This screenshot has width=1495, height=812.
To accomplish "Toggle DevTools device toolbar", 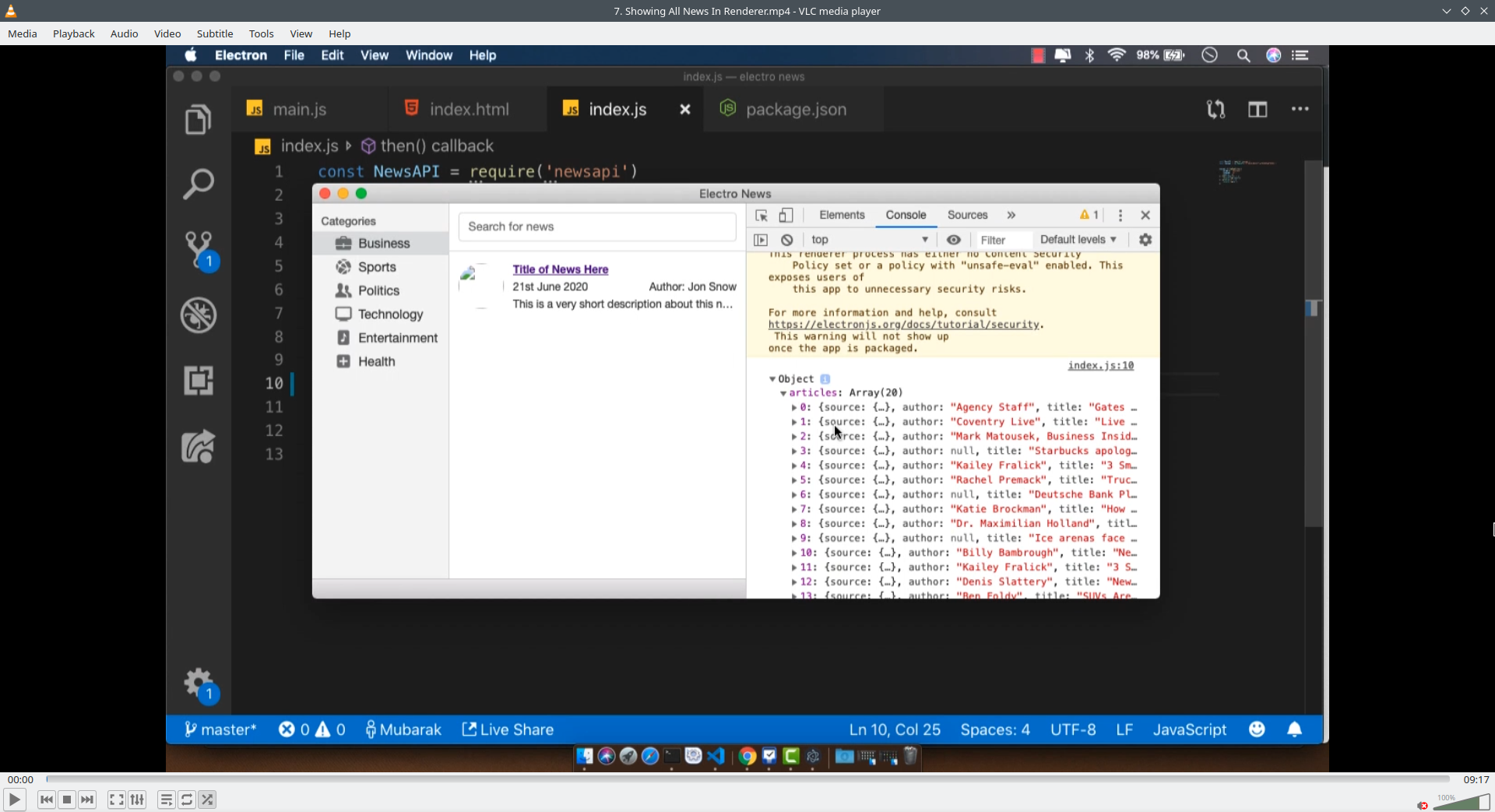I will point(786,216).
